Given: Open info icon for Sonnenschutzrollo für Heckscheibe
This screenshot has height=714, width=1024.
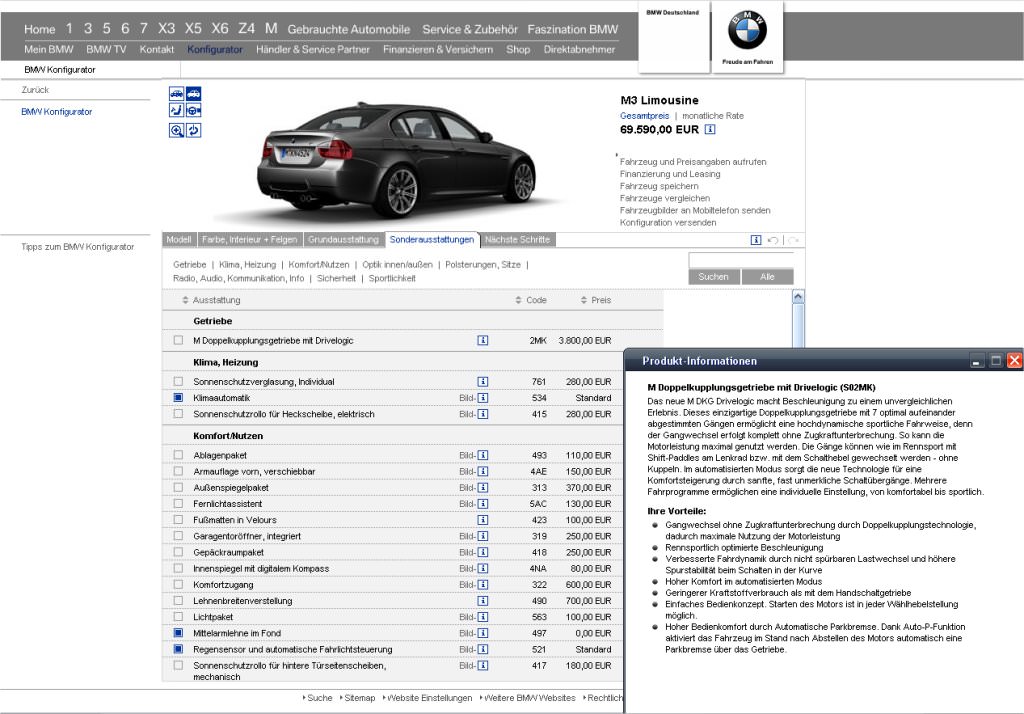Looking at the screenshot, I should [483, 414].
